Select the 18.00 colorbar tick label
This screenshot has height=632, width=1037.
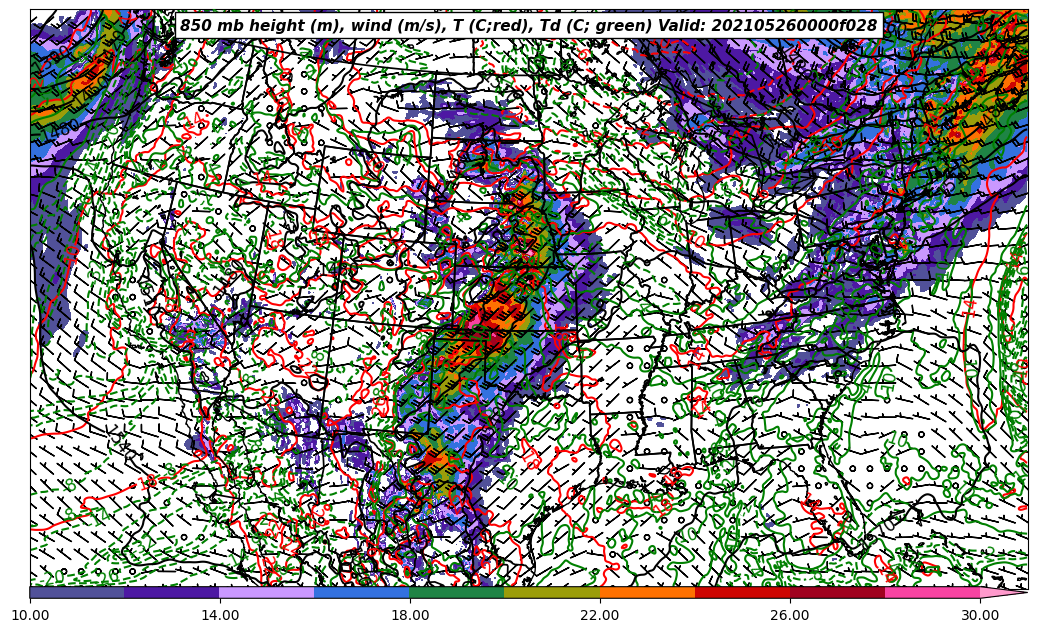pos(410,616)
